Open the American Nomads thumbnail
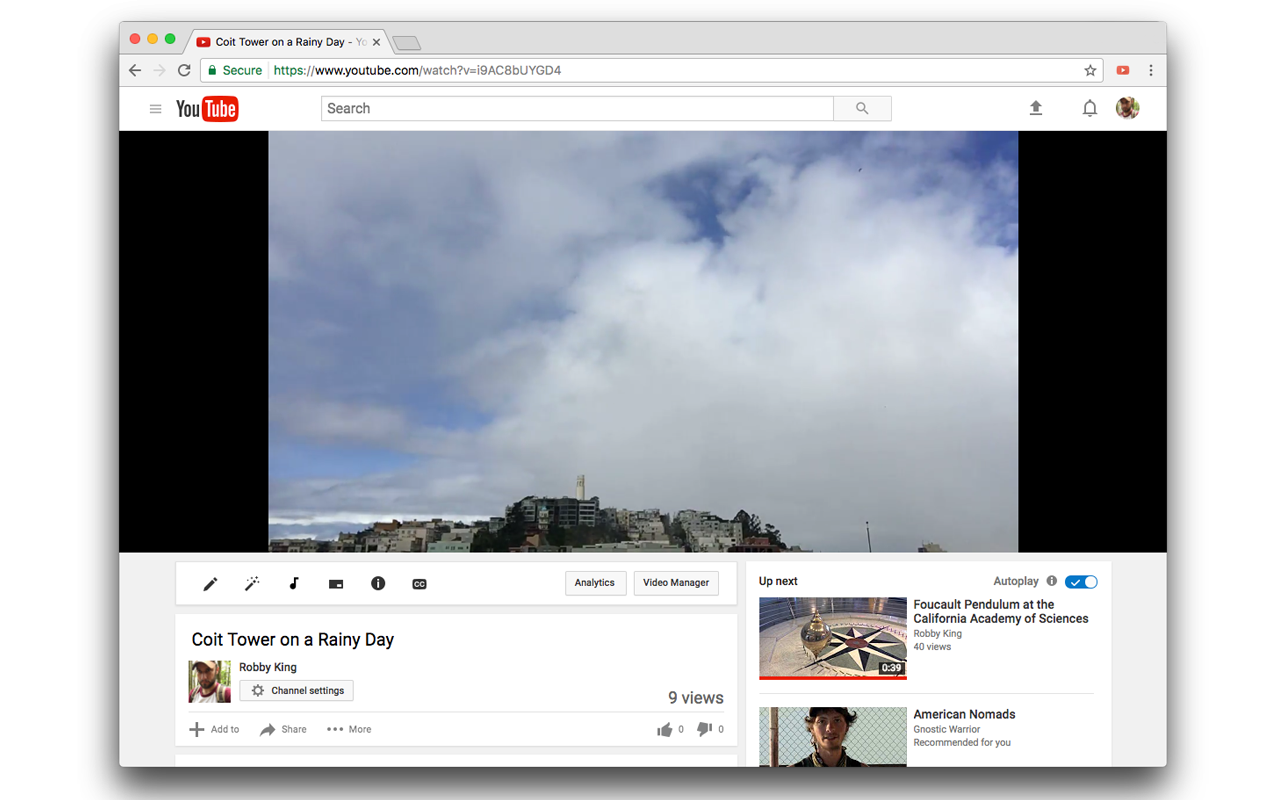 click(x=833, y=737)
